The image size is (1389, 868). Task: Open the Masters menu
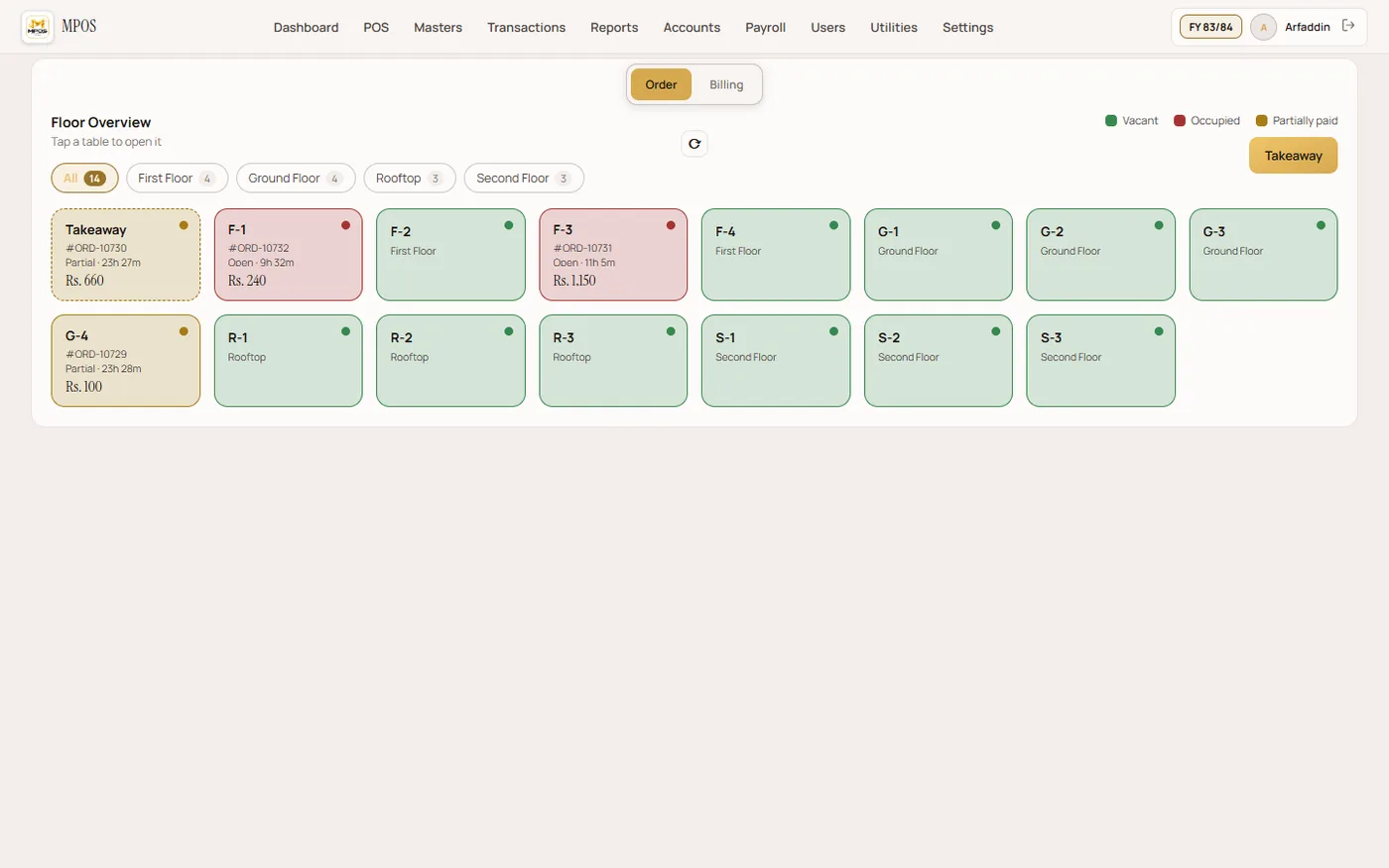(x=438, y=28)
